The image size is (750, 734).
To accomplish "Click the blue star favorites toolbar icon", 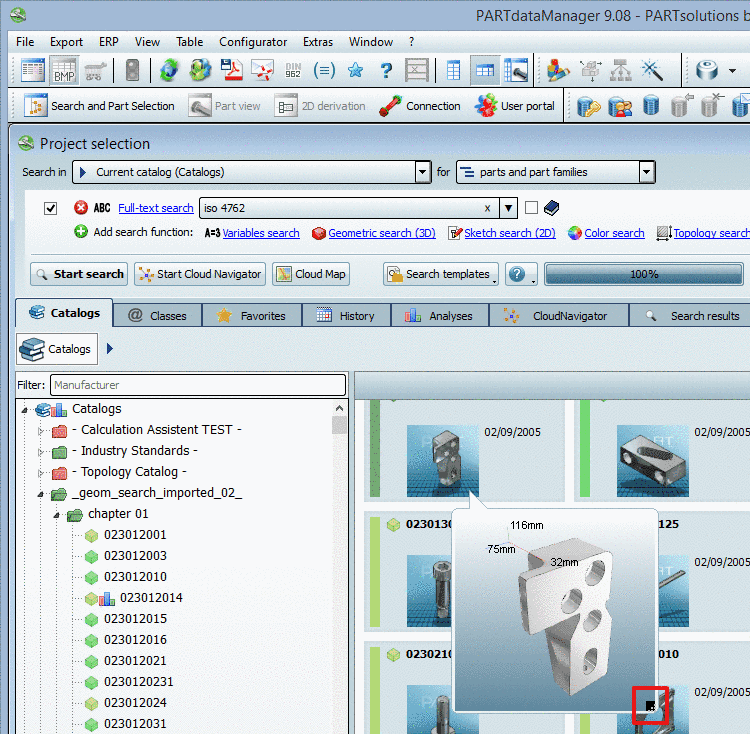I will (354, 71).
